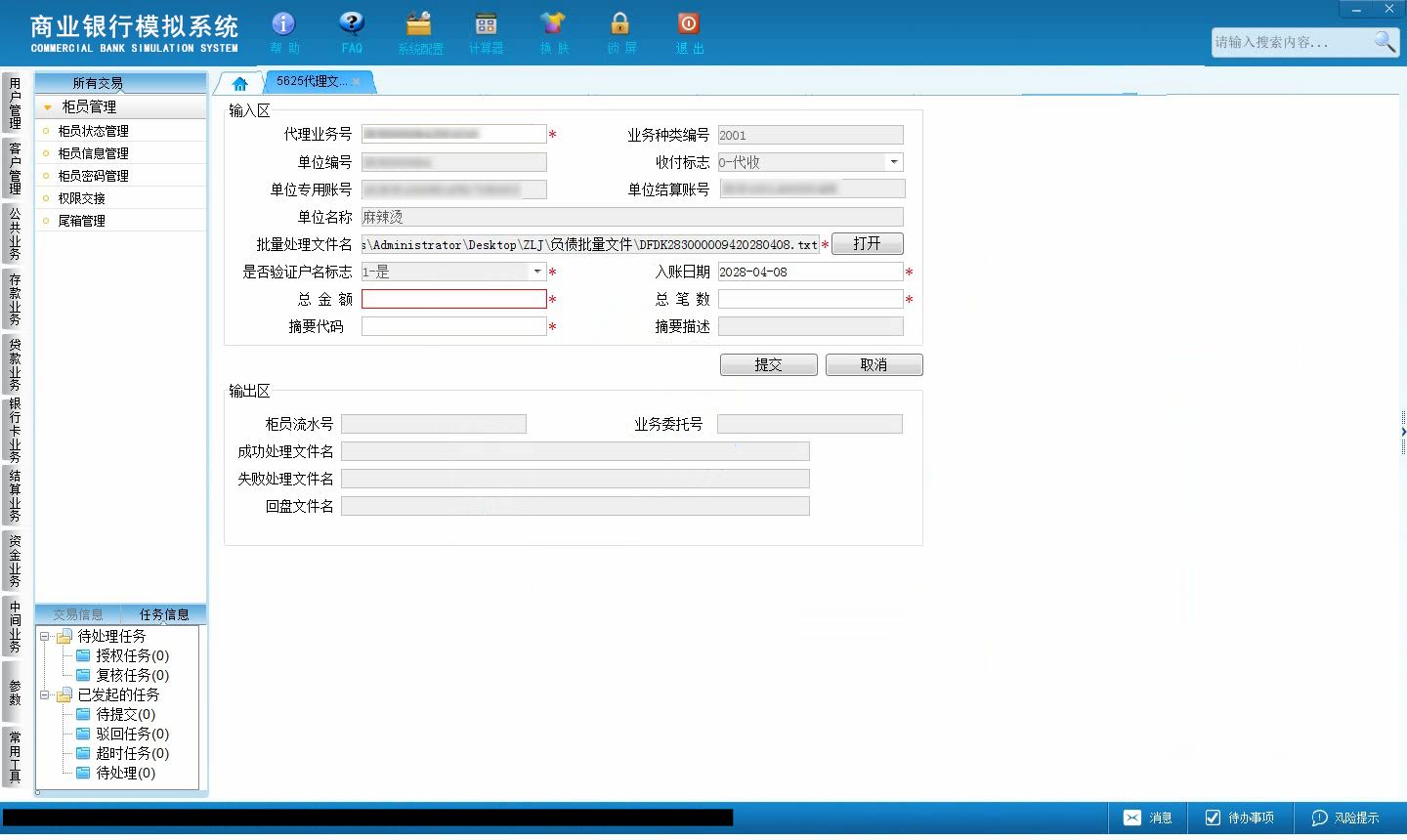Click the 单位名称 field showing 麻辣烫
This screenshot has height=840, width=1407.
coord(632,217)
